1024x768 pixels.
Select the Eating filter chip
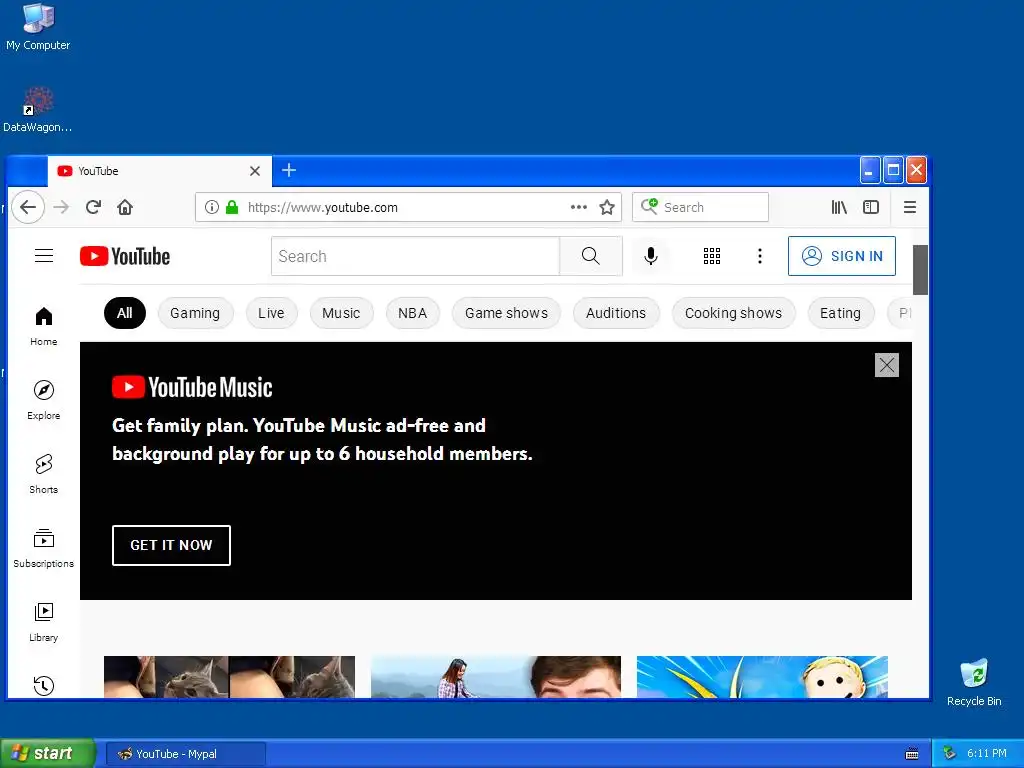(x=840, y=313)
